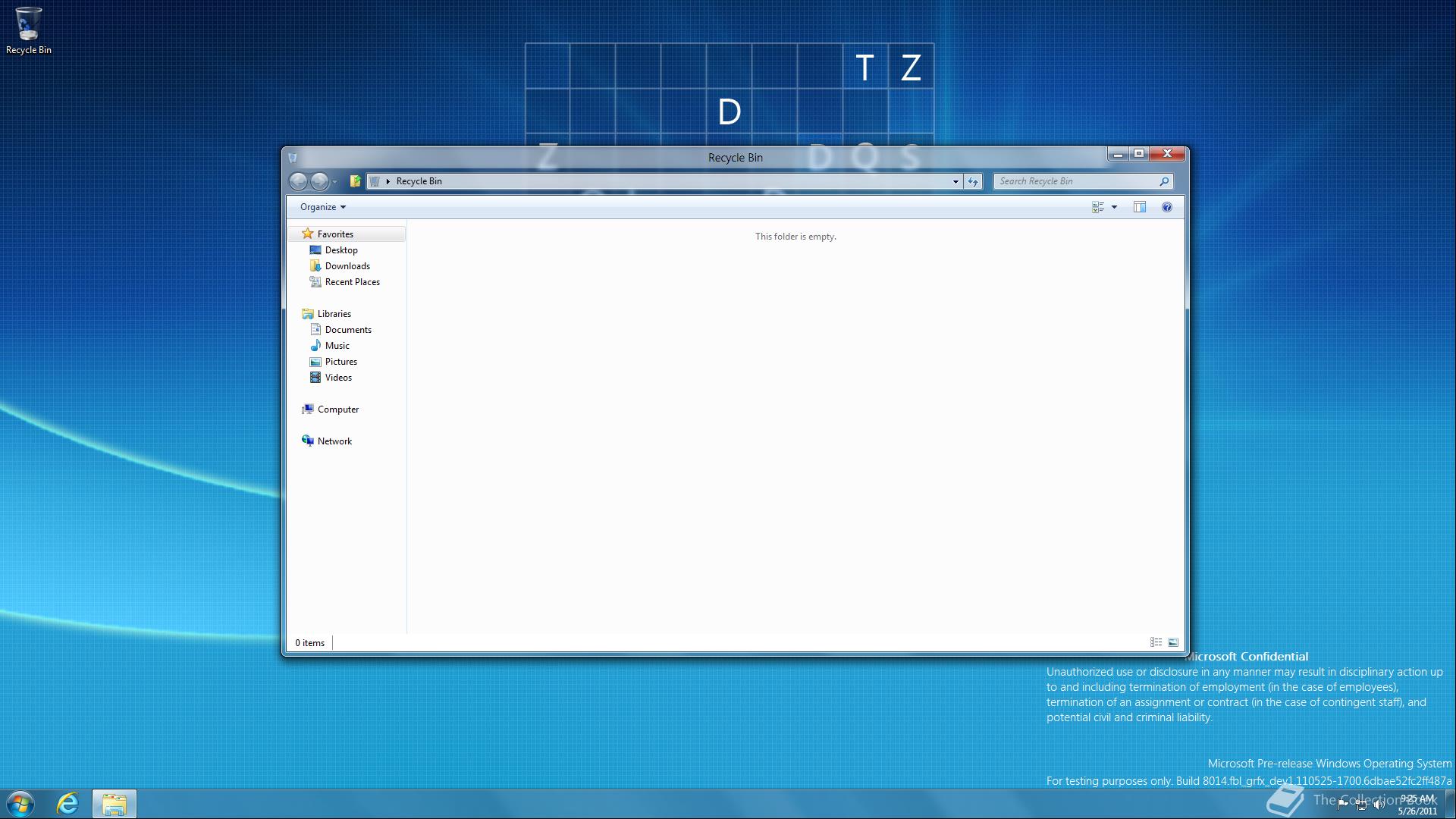Switch to details view in status bar

1156,642
